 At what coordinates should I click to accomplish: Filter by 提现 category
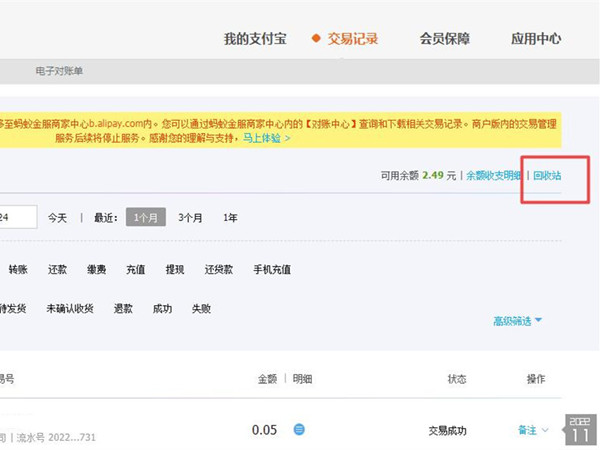pyautogui.click(x=175, y=269)
